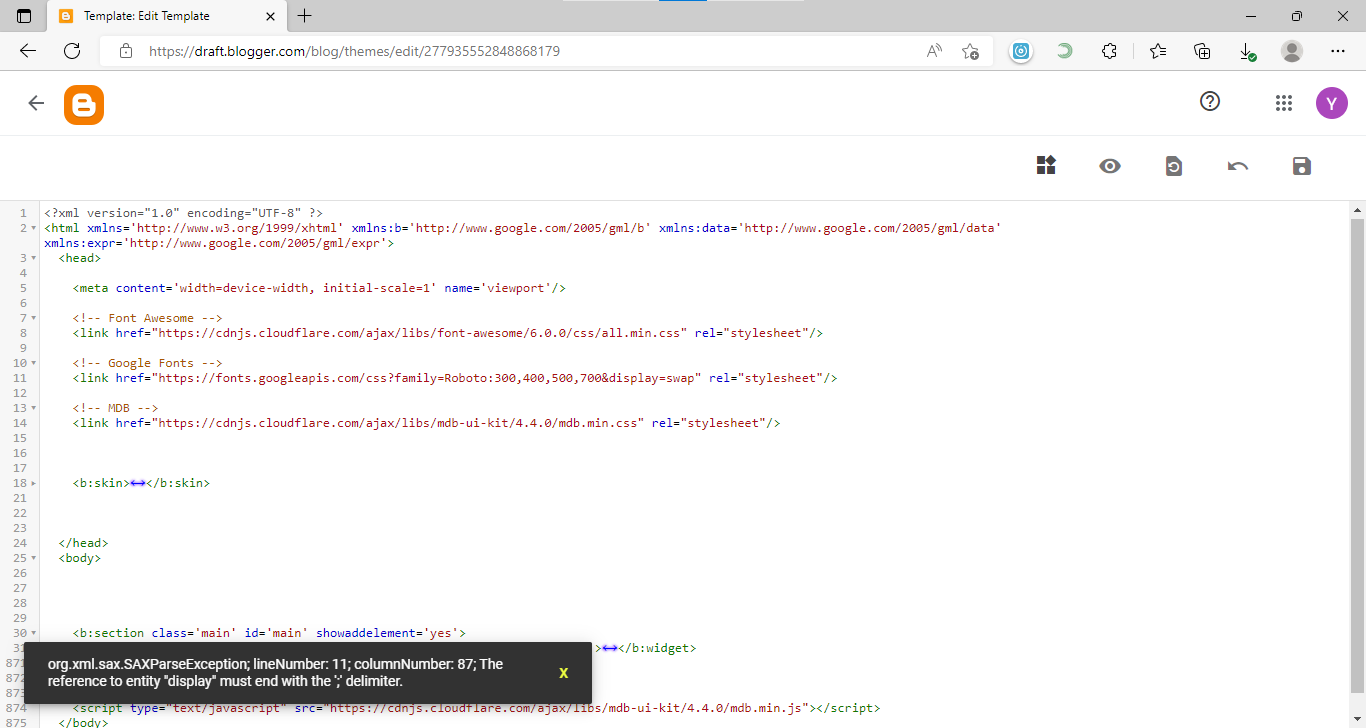
Task: Click the '</head>' closing tag
Action: 83,543
